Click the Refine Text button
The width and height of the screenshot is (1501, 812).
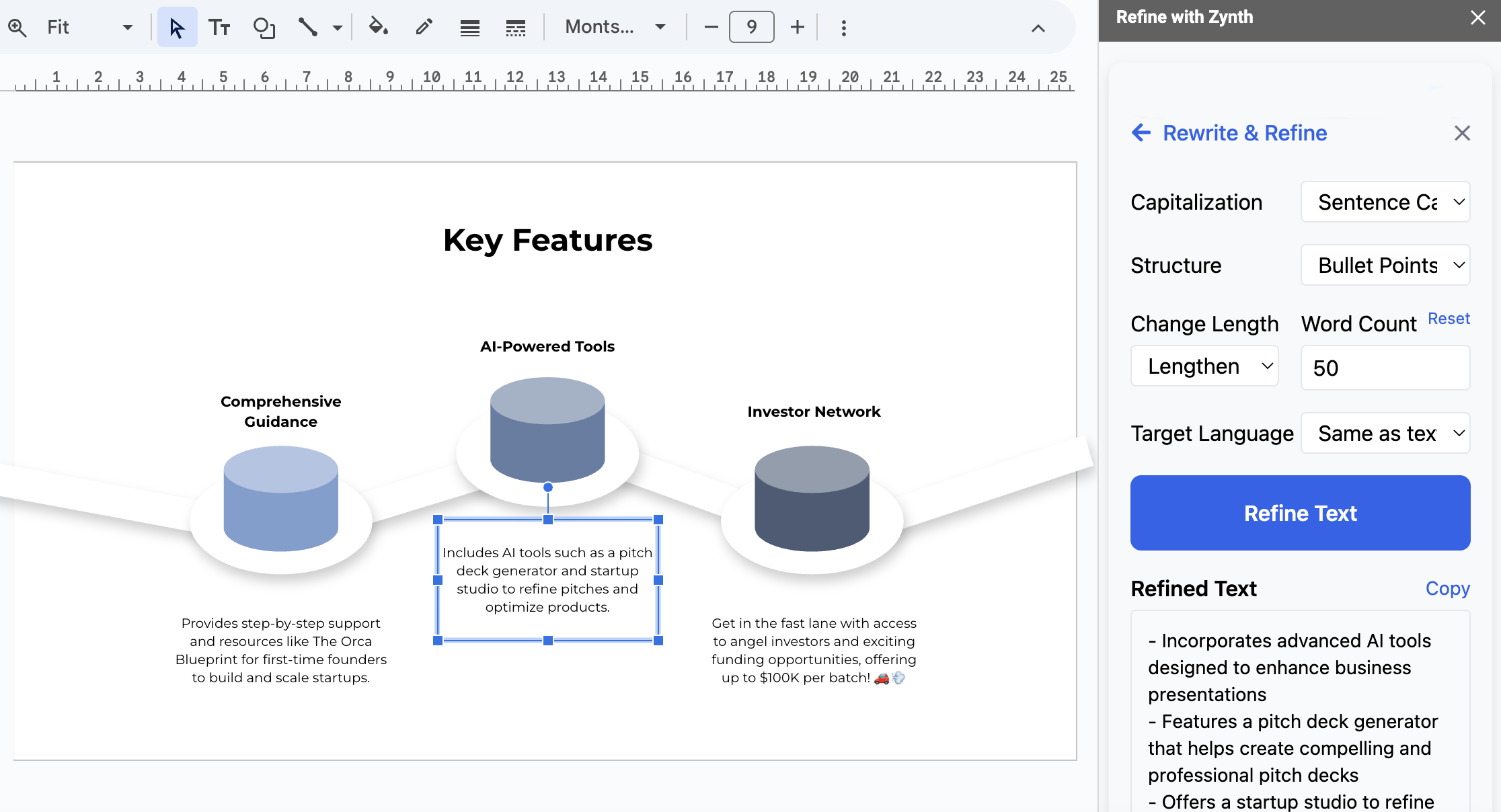pos(1300,513)
